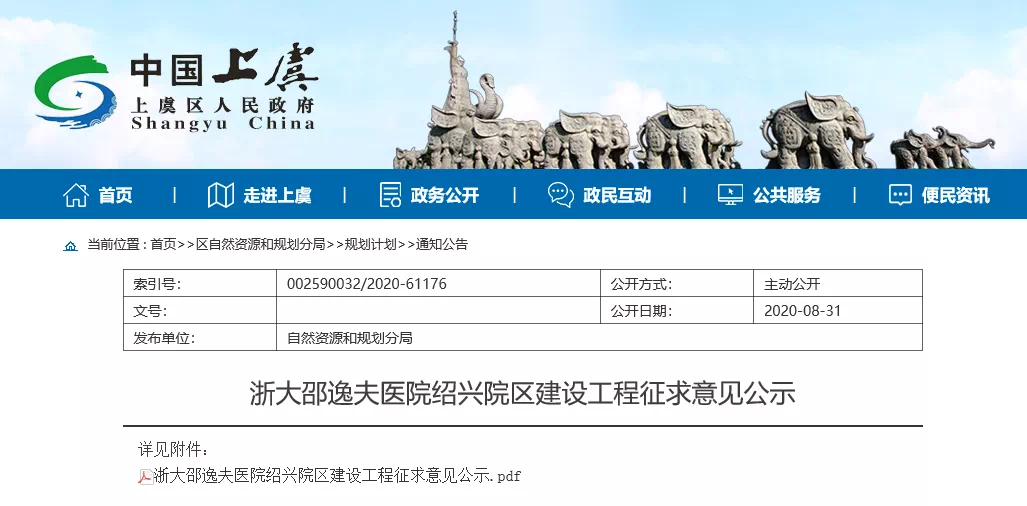Screen dimensions: 1027x506
Task: Go to the 政民互动 menu item
Action: point(617,195)
